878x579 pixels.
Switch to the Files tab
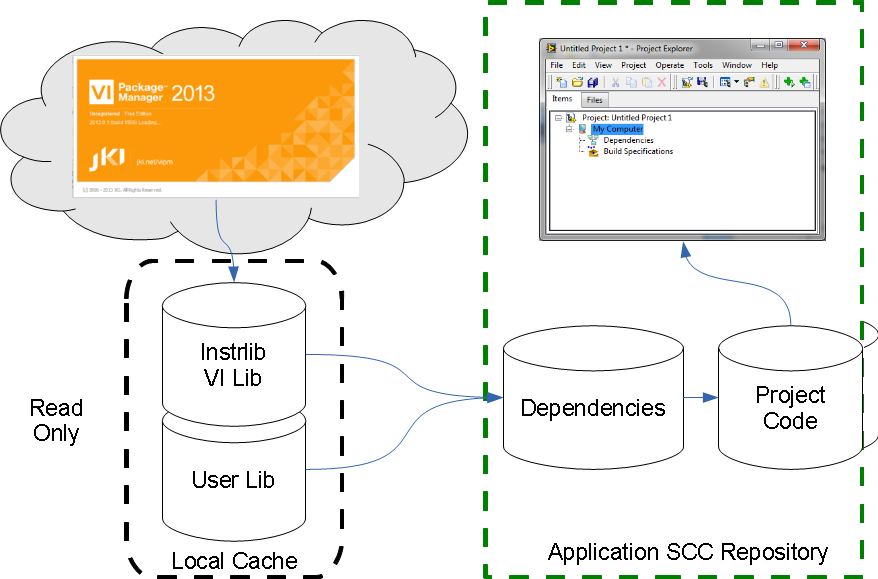click(595, 100)
